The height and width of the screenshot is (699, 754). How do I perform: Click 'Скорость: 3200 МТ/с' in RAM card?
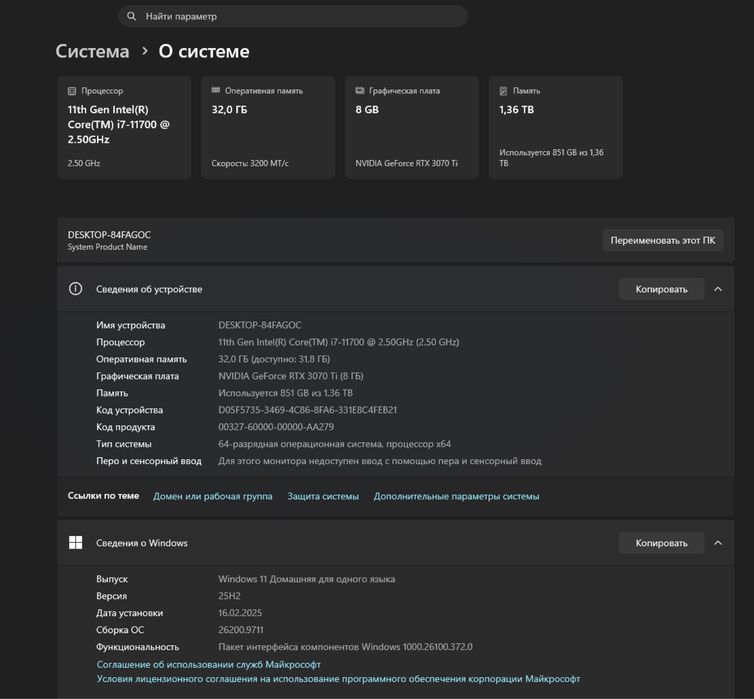coord(250,163)
